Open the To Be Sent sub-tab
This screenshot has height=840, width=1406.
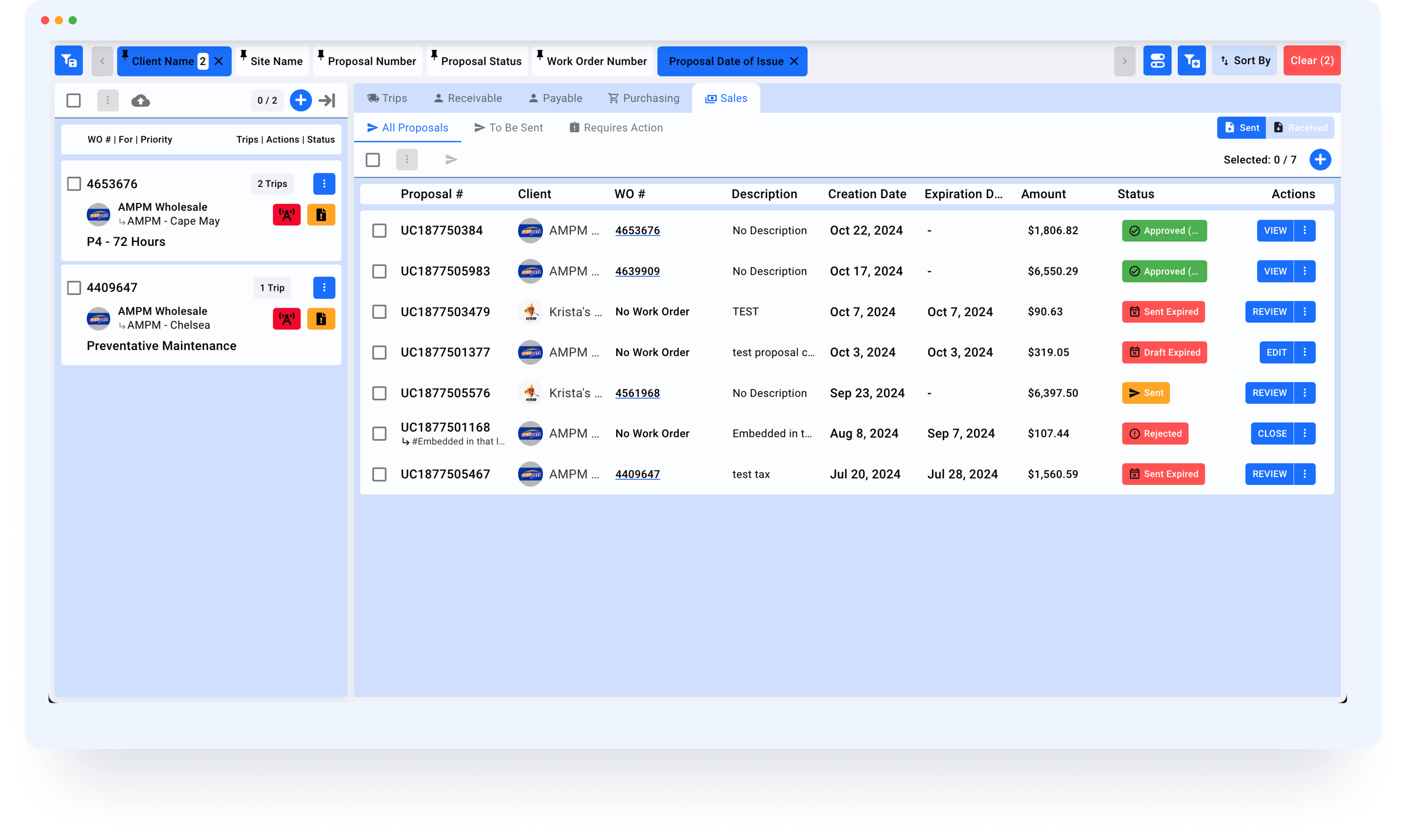pos(509,128)
